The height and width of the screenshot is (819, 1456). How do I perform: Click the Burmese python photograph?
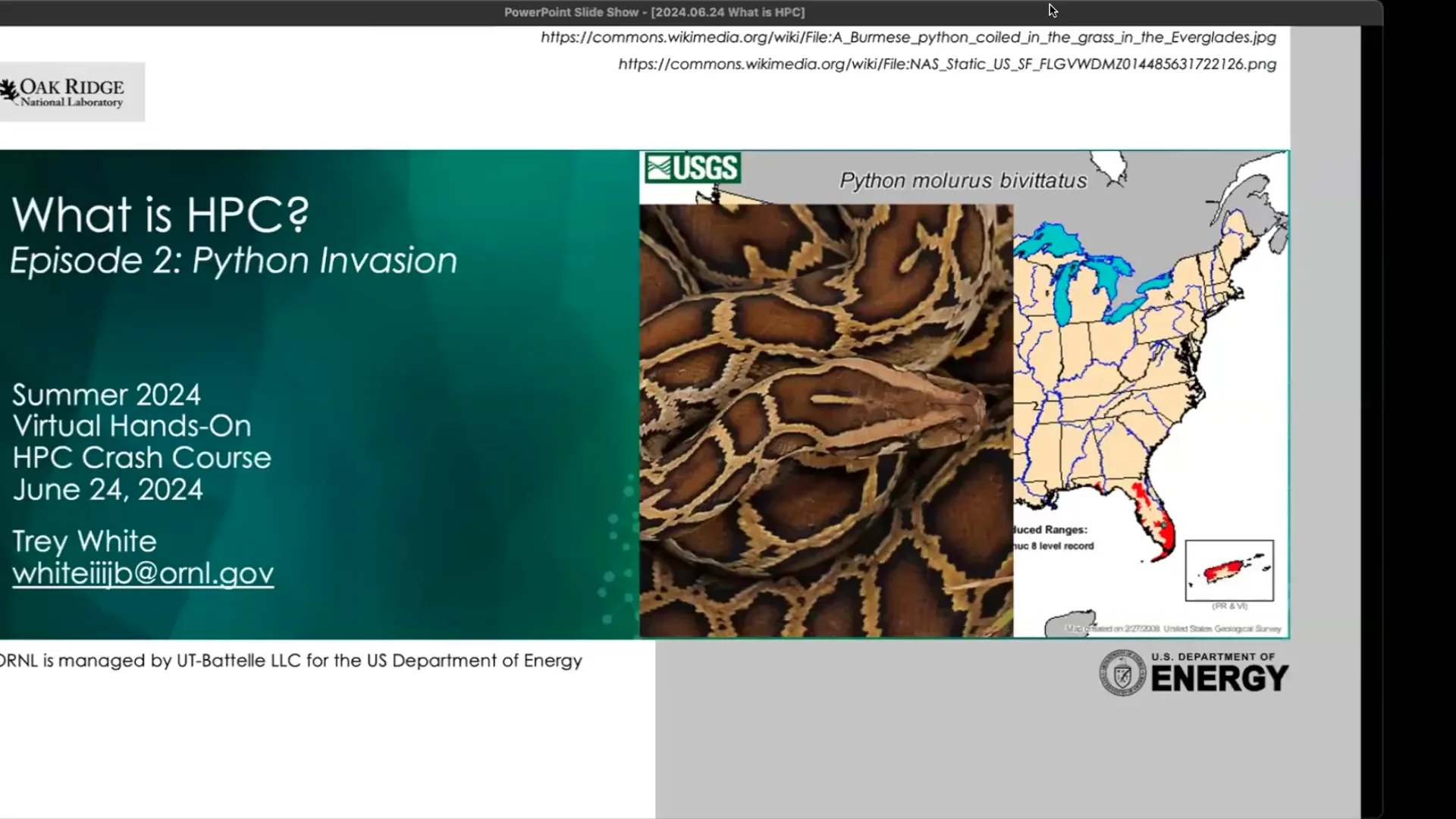[825, 421]
